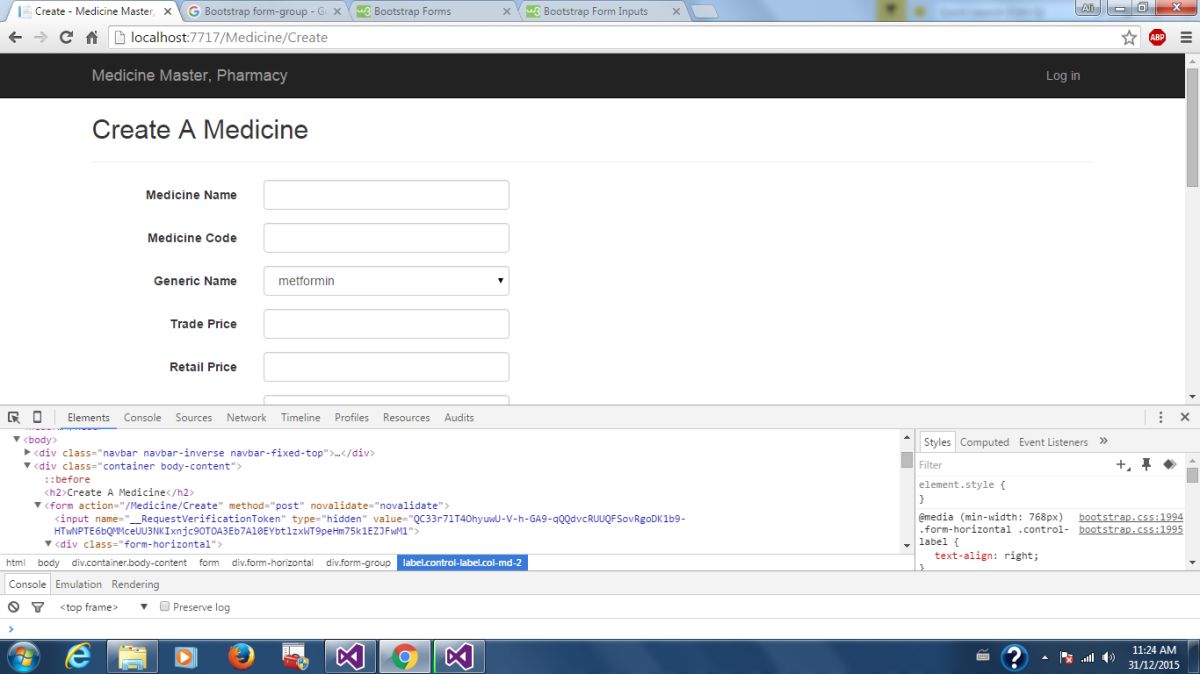Image resolution: width=1200 pixels, height=674 pixels.
Task: Open the Chrome hamburger menu
Action: (x=1185, y=37)
